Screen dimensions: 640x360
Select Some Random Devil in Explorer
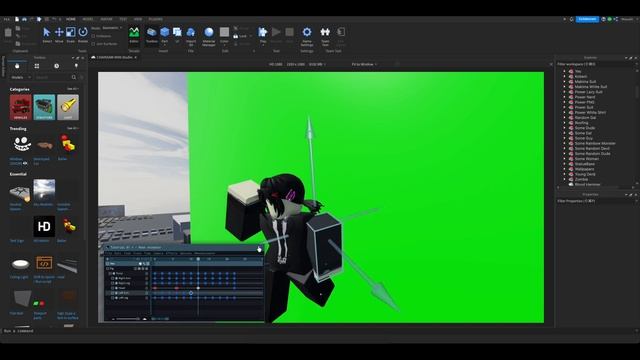click(592, 149)
